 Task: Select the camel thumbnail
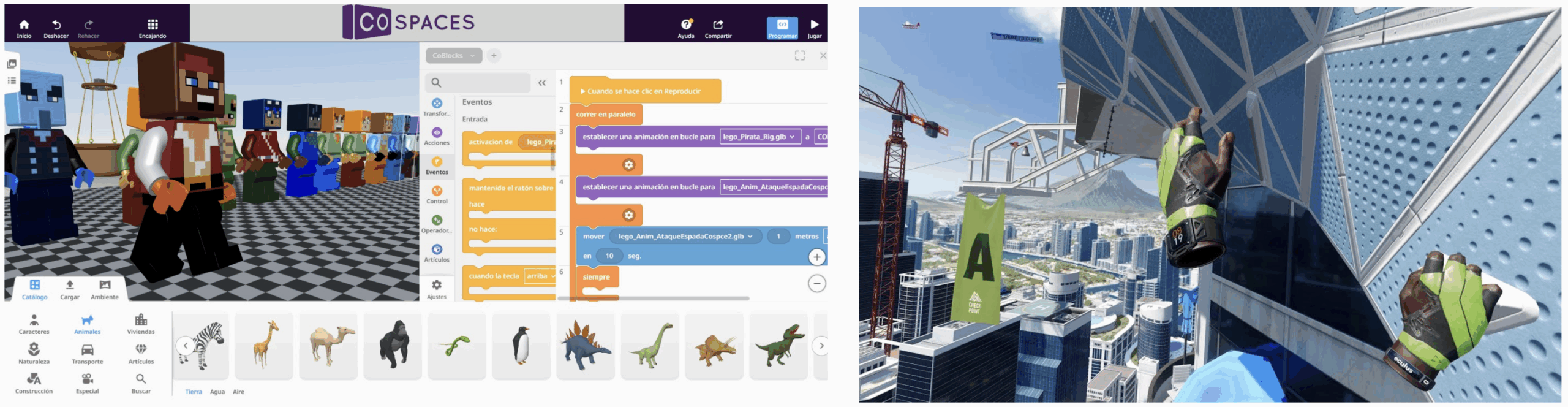click(x=328, y=346)
